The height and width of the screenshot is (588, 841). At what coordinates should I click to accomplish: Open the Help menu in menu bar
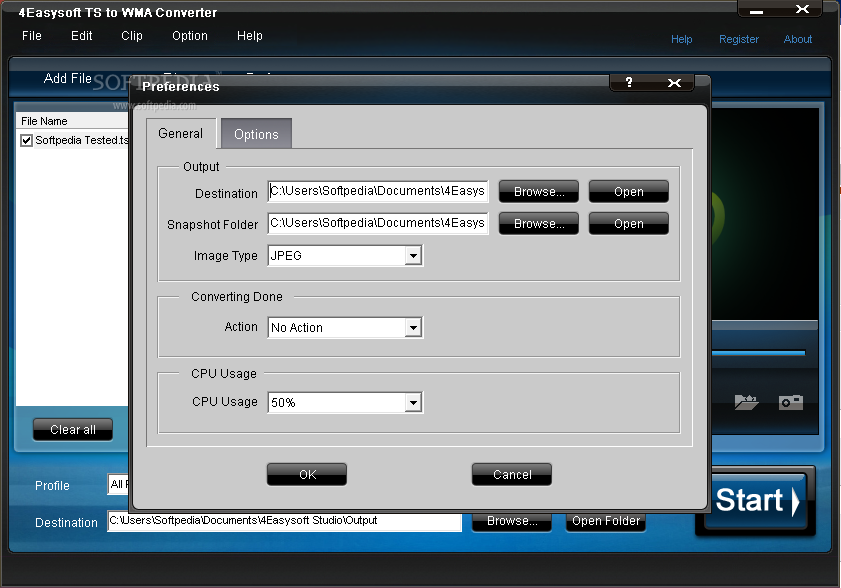click(x=250, y=36)
